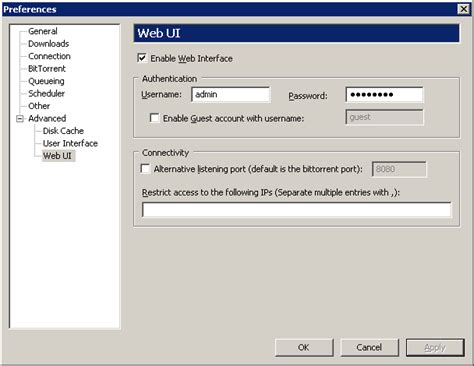The height and width of the screenshot is (366, 474).
Task: Click the 8080 port field
Action: [399, 169]
